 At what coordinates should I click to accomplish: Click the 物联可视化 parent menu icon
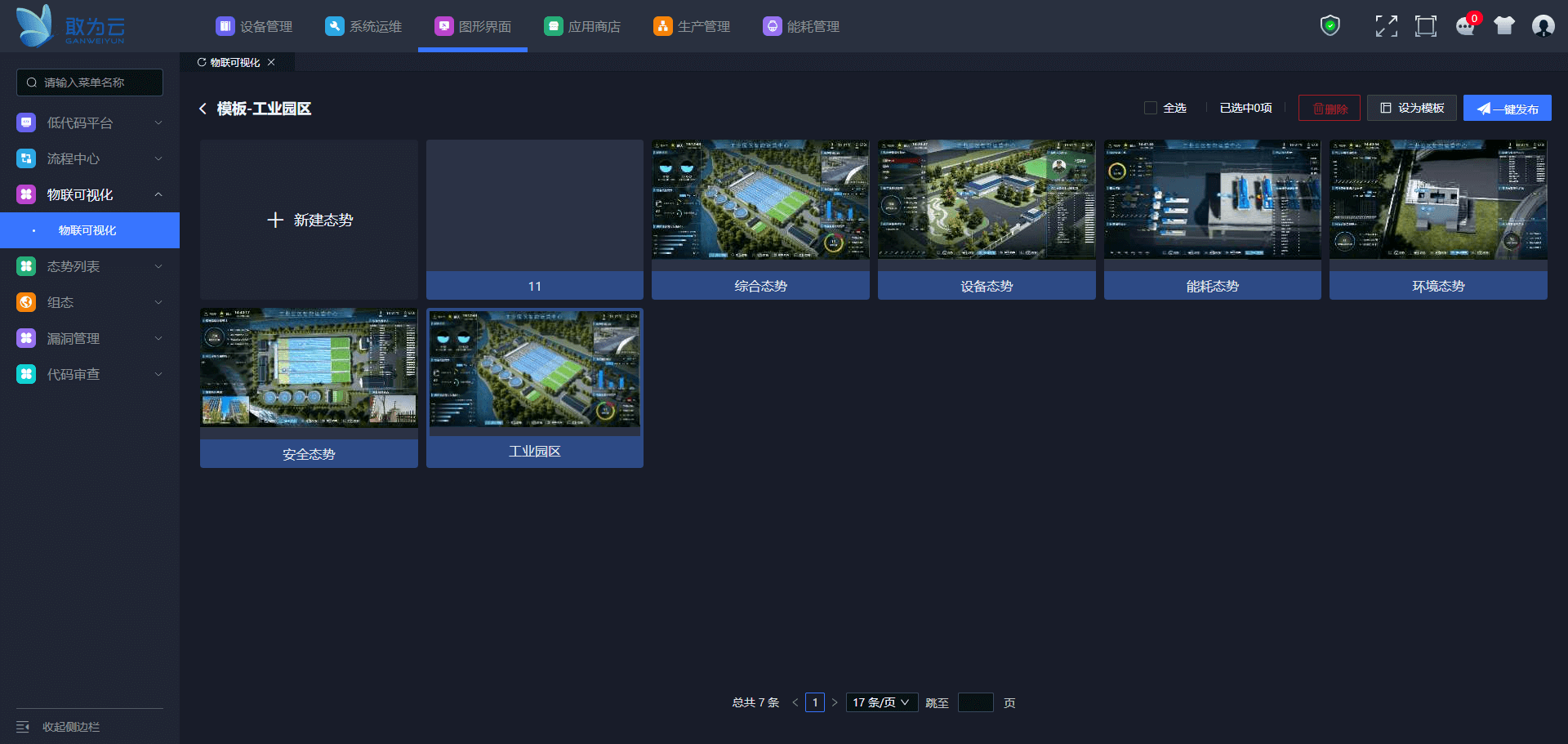(x=26, y=194)
